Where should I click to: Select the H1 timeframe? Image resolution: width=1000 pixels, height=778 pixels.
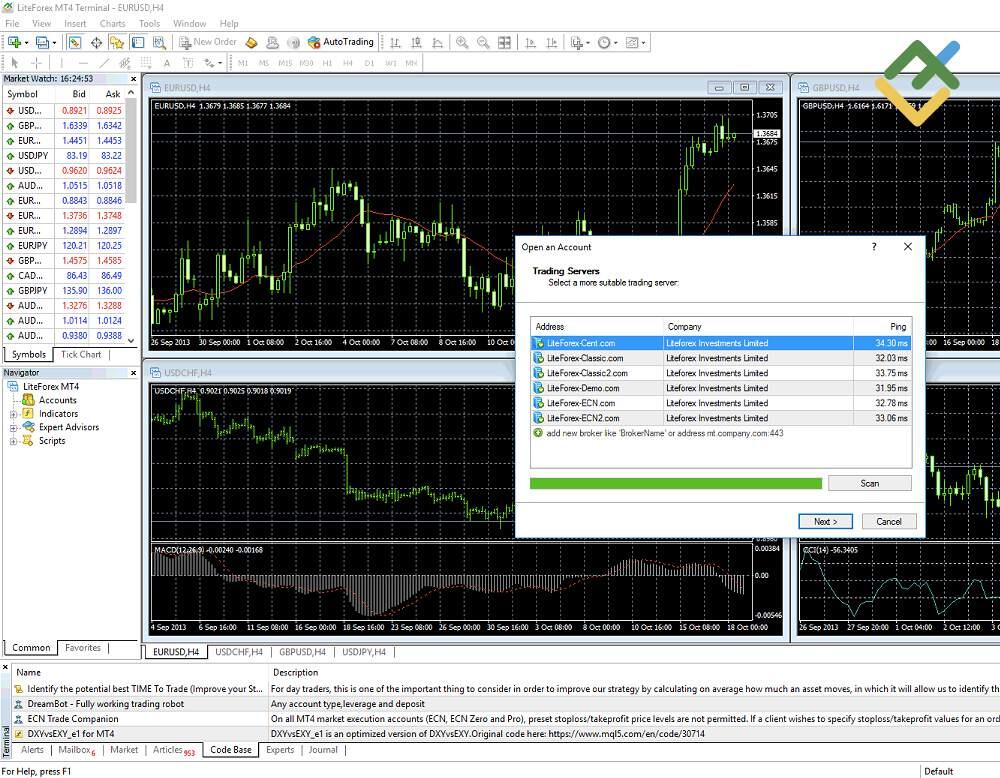click(x=326, y=63)
